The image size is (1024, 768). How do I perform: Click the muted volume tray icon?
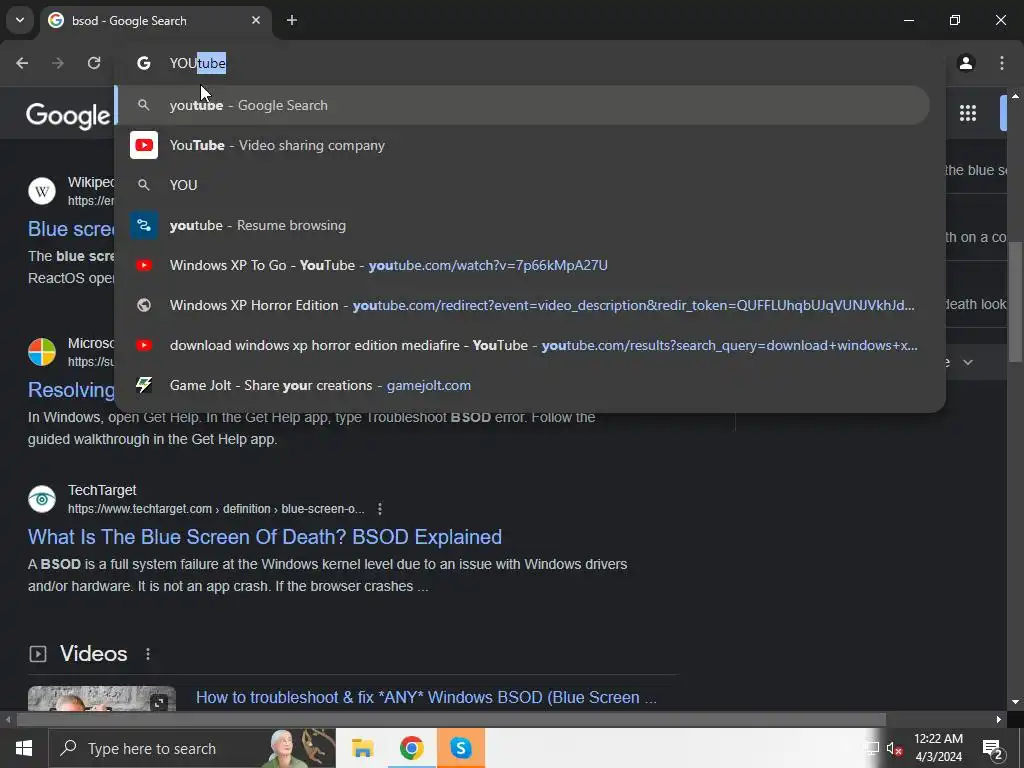pyautogui.click(x=894, y=749)
